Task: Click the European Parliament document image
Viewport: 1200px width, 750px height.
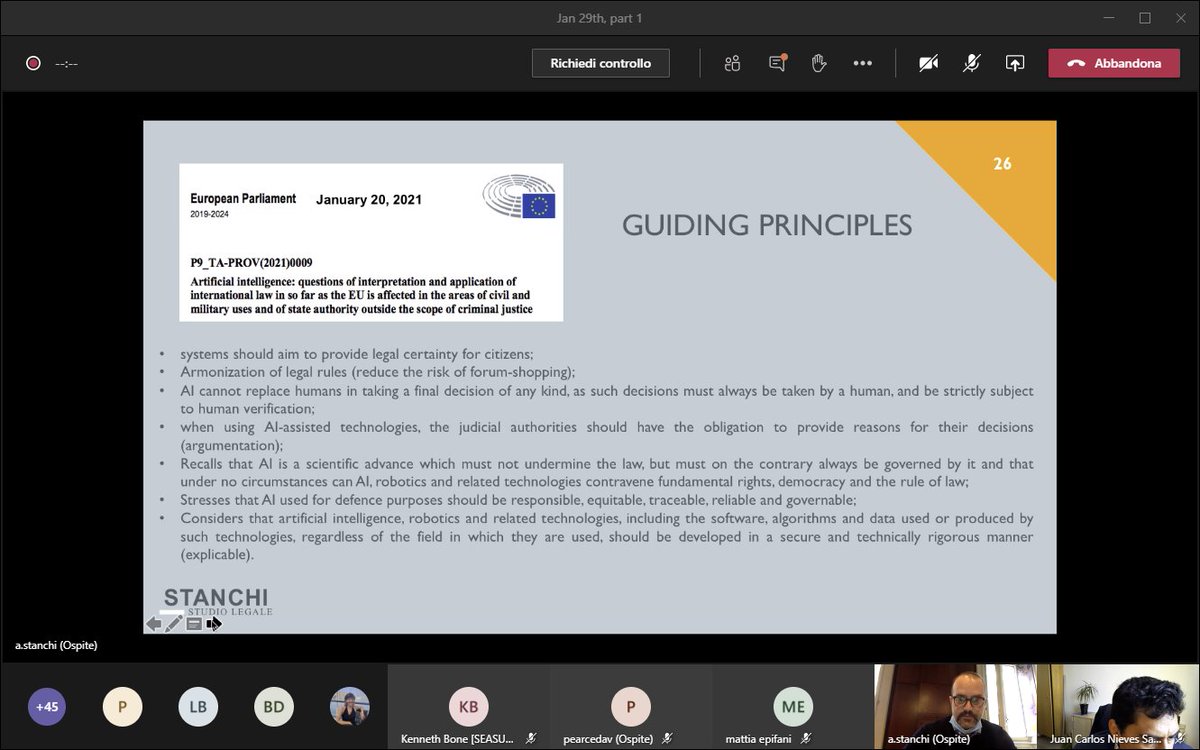Action: pos(371,242)
